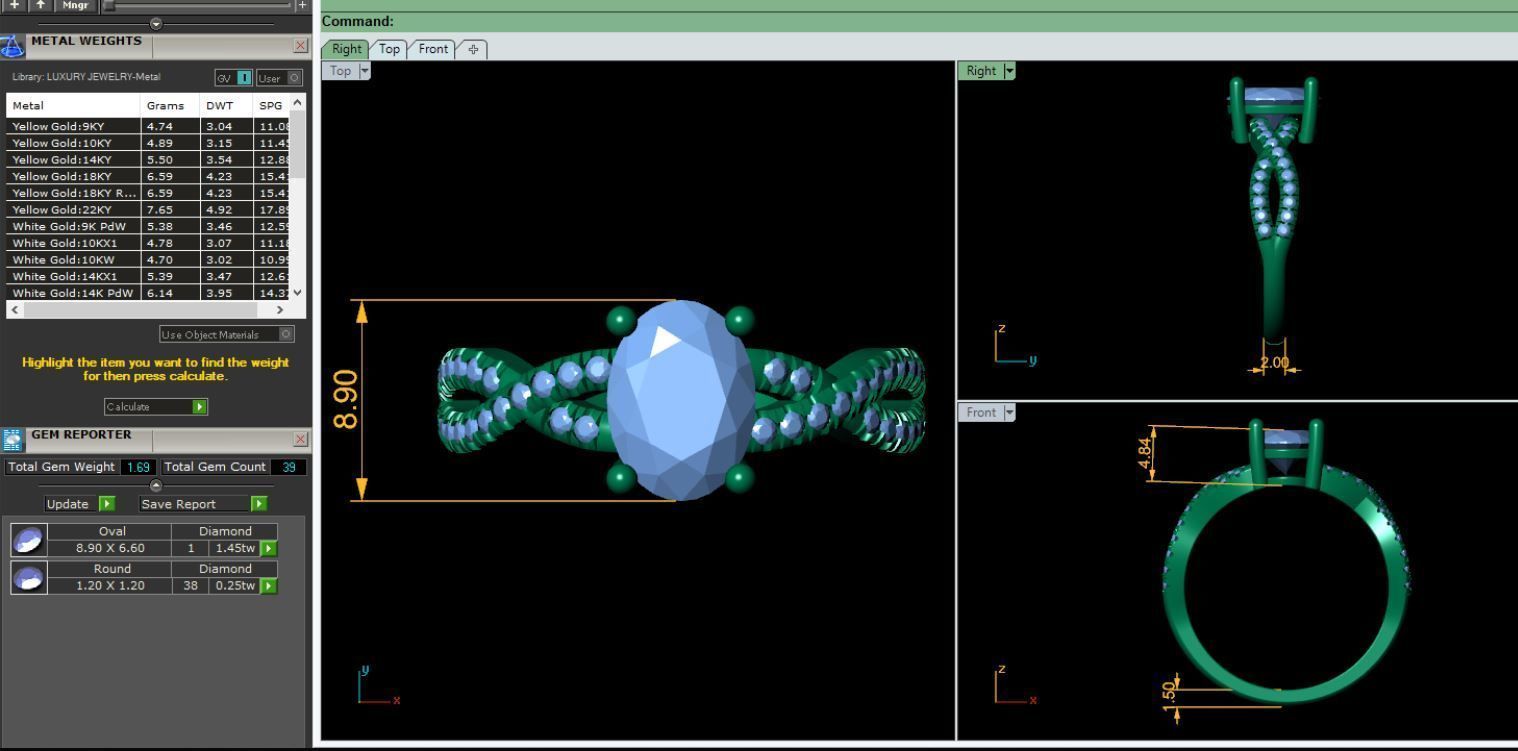The width and height of the screenshot is (1518, 751).
Task: Click the plus icon at slider's right end
Action: (302, 5)
